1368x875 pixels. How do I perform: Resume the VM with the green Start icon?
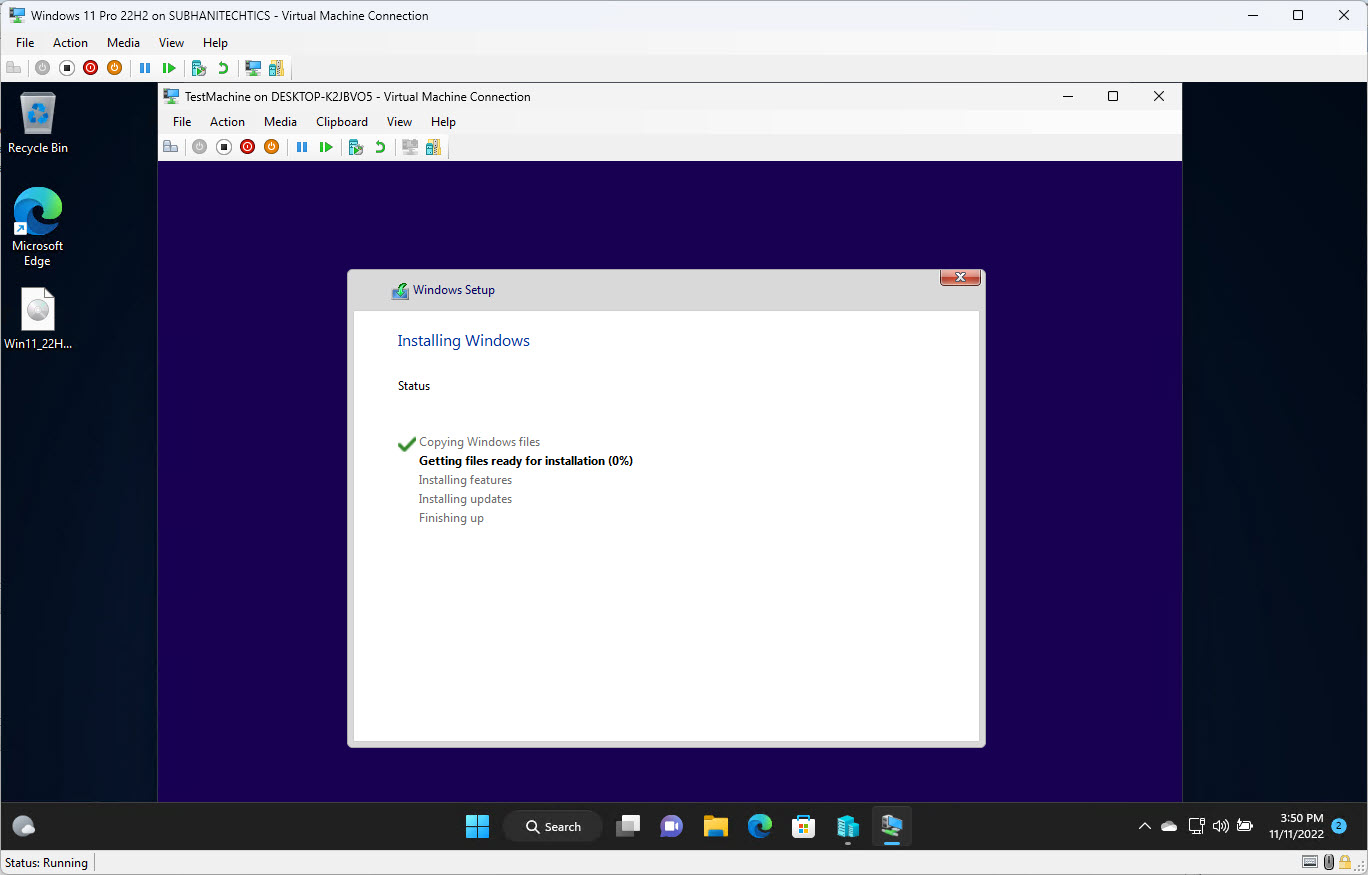click(326, 146)
